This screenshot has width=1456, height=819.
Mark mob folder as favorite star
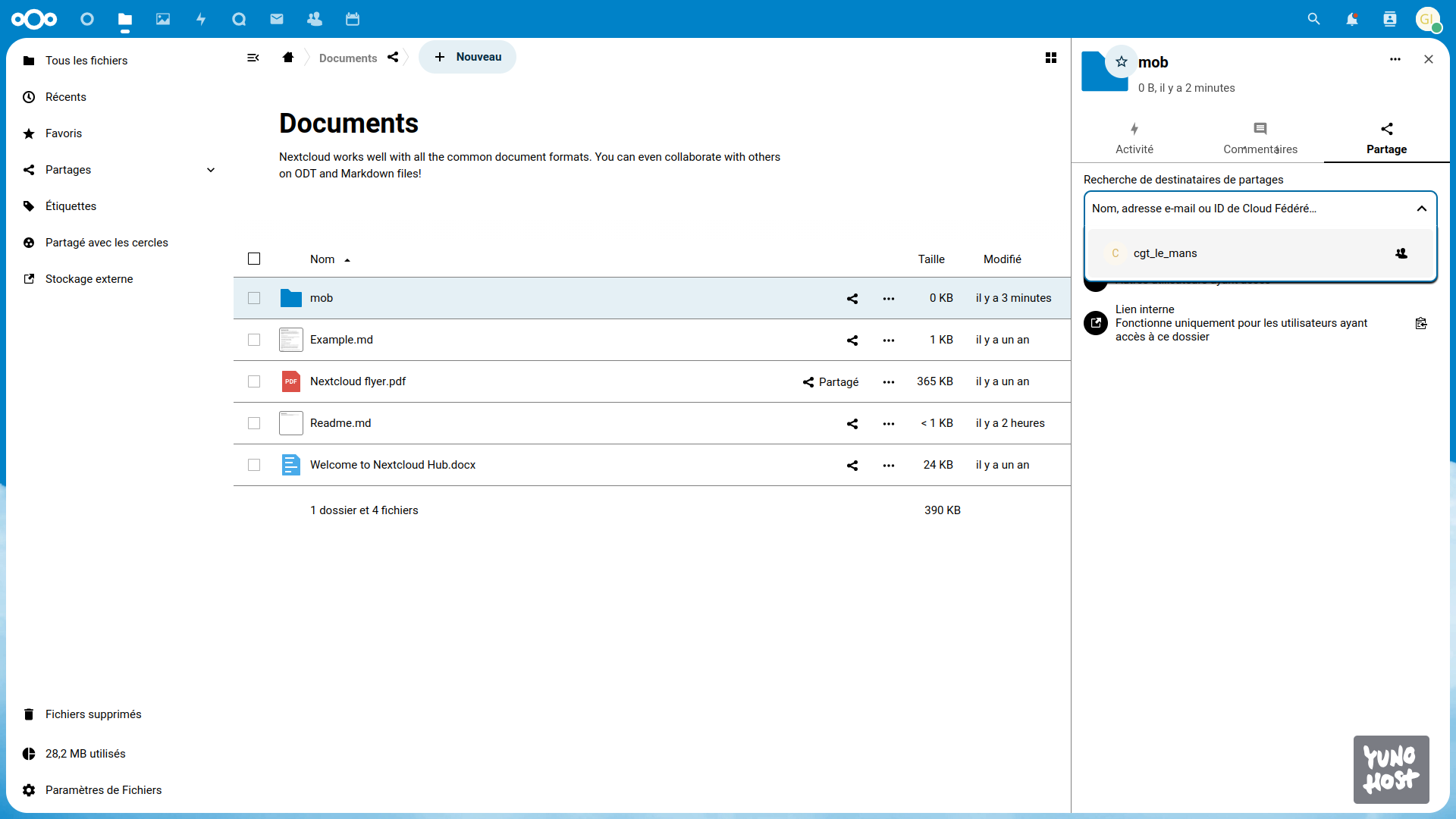click(x=1122, y=62)
